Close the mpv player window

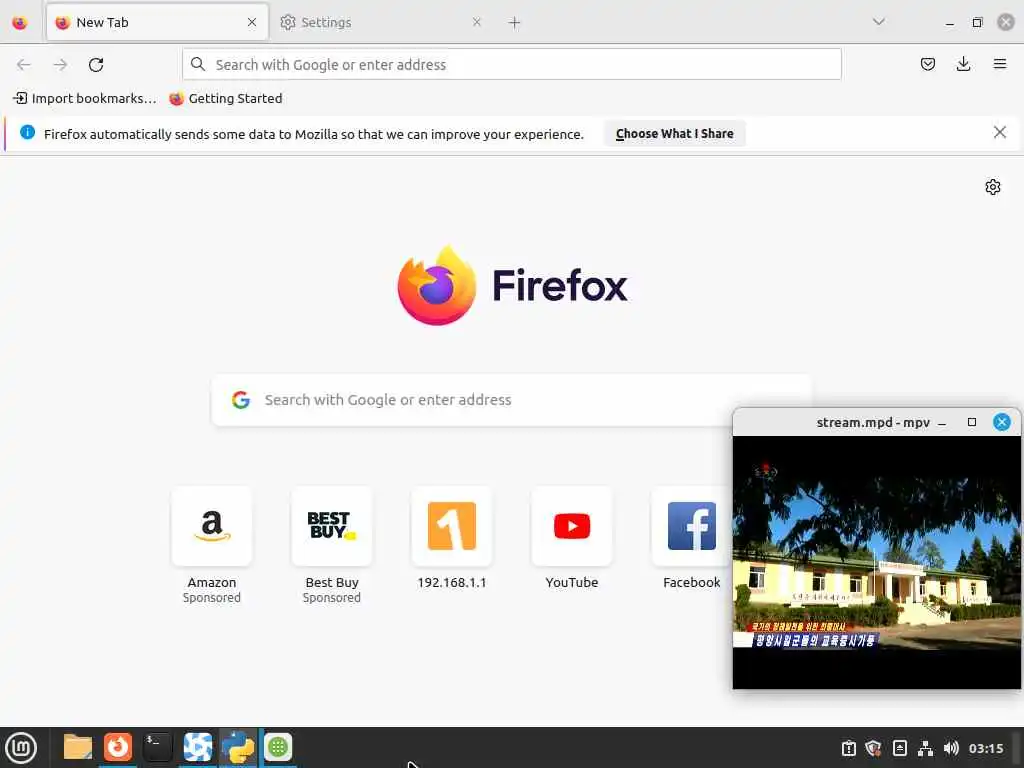pos(1001,423)
